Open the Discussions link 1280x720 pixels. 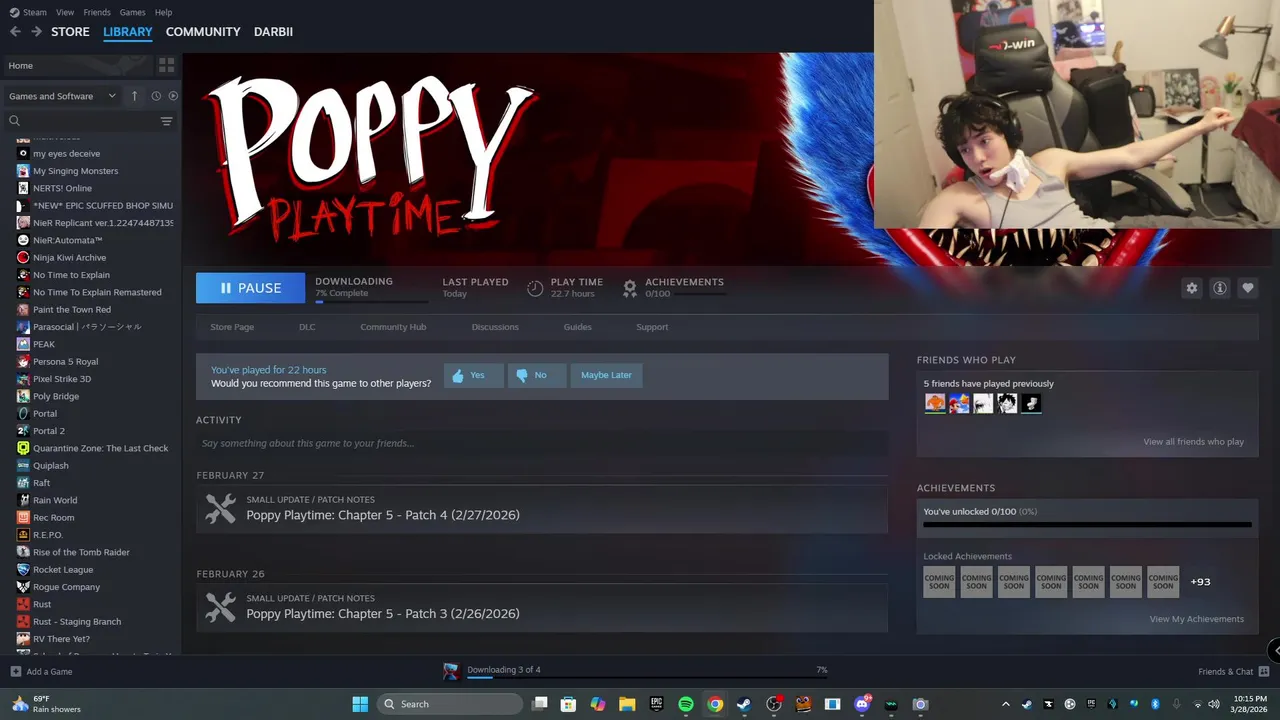495,327
